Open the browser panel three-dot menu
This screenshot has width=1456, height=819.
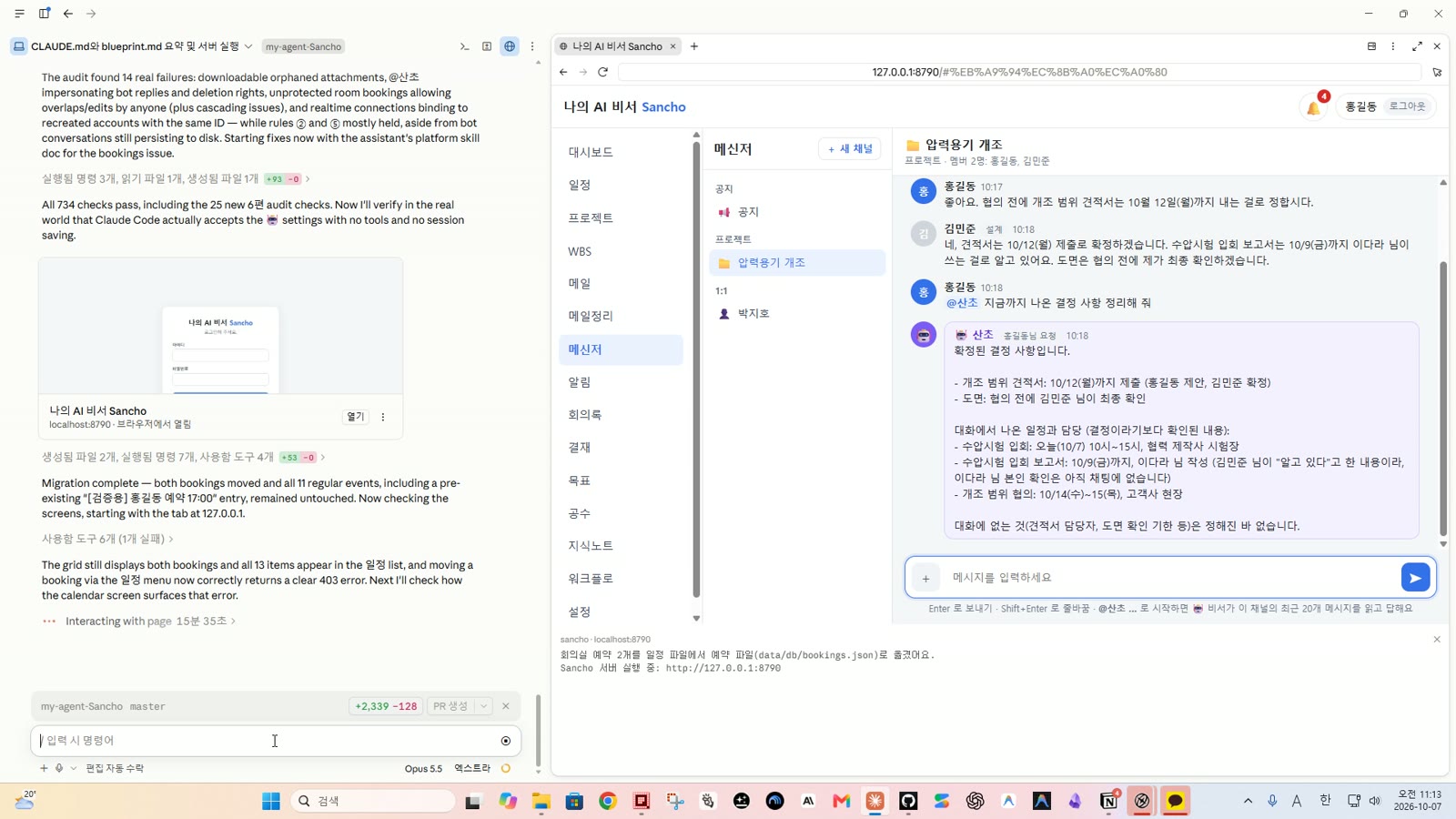click(x=1393, y=46)
